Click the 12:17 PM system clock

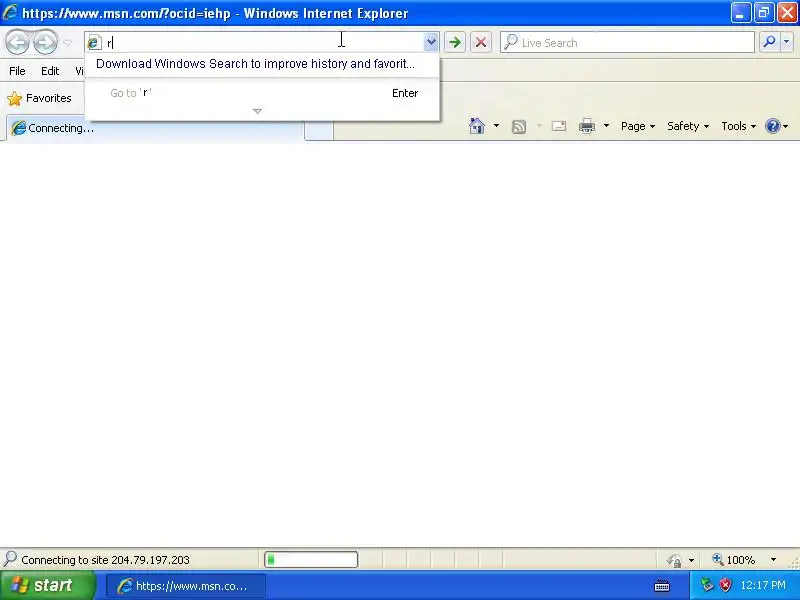coord(763,585)
